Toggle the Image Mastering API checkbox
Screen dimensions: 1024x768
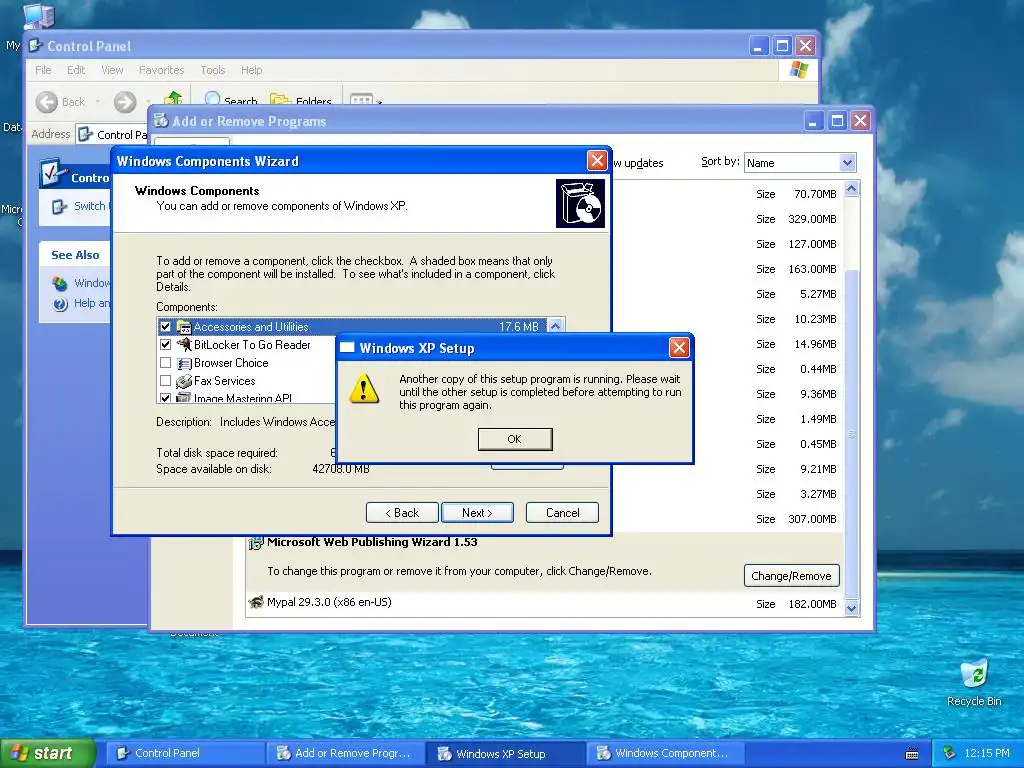pos(165,397)
